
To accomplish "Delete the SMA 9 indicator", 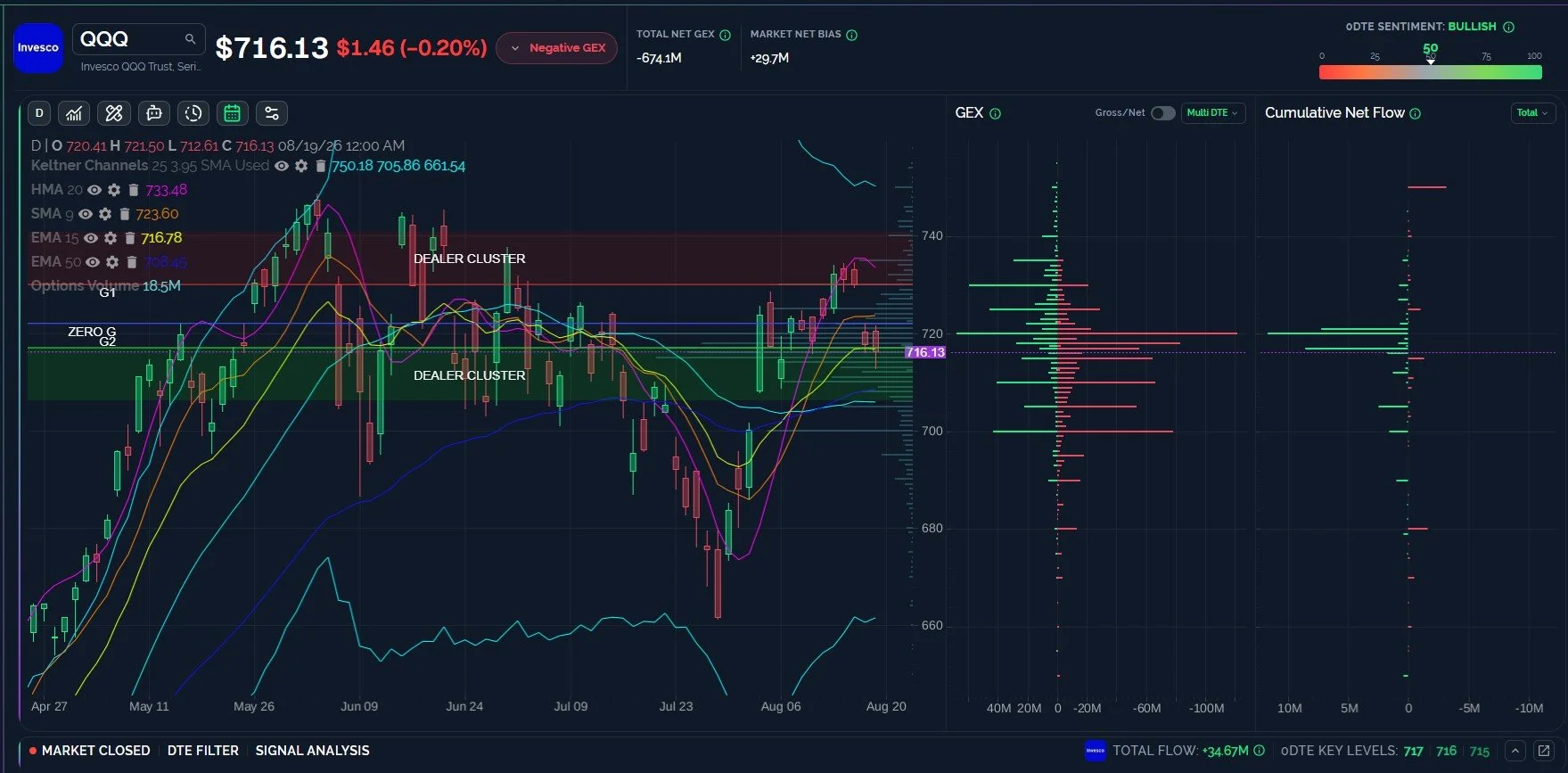I will [x=125, y=214].
